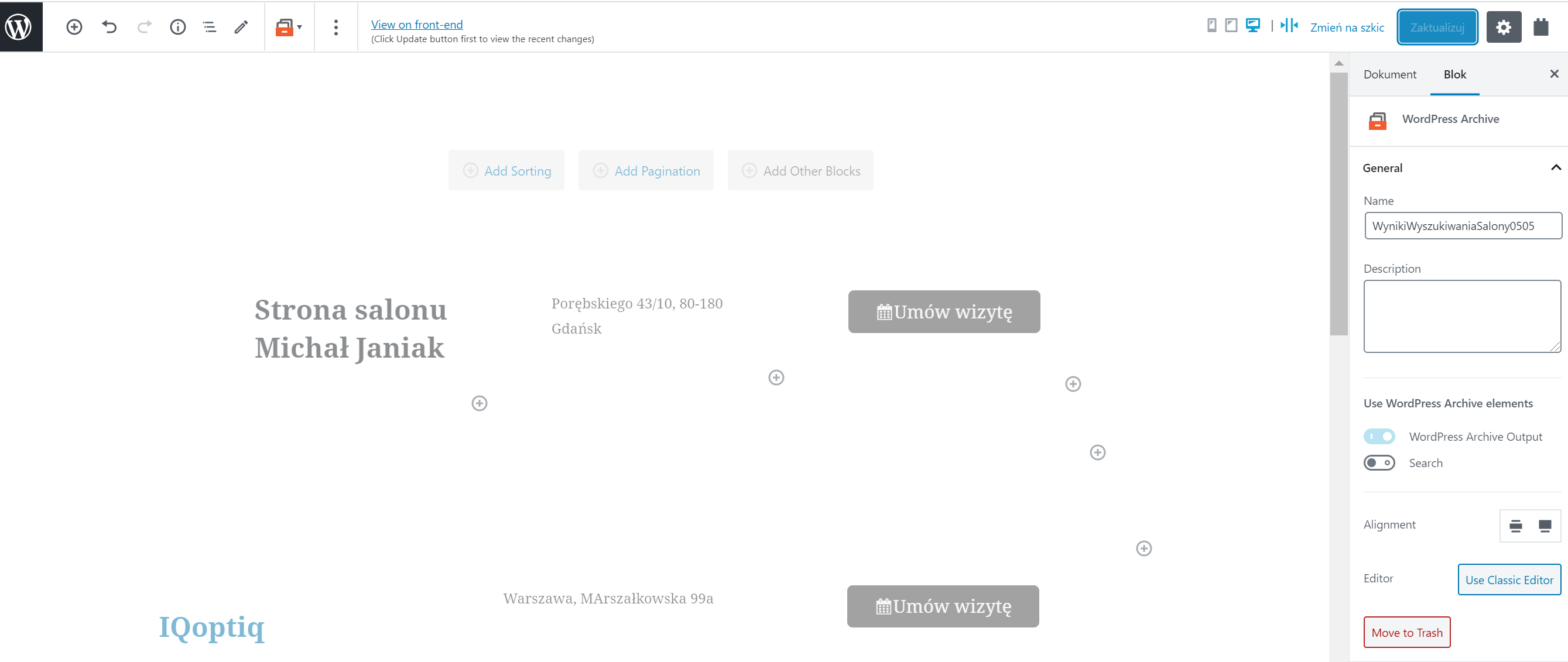Click Add Other Blocks
The image size is (1568, 662).
point(800,171)
